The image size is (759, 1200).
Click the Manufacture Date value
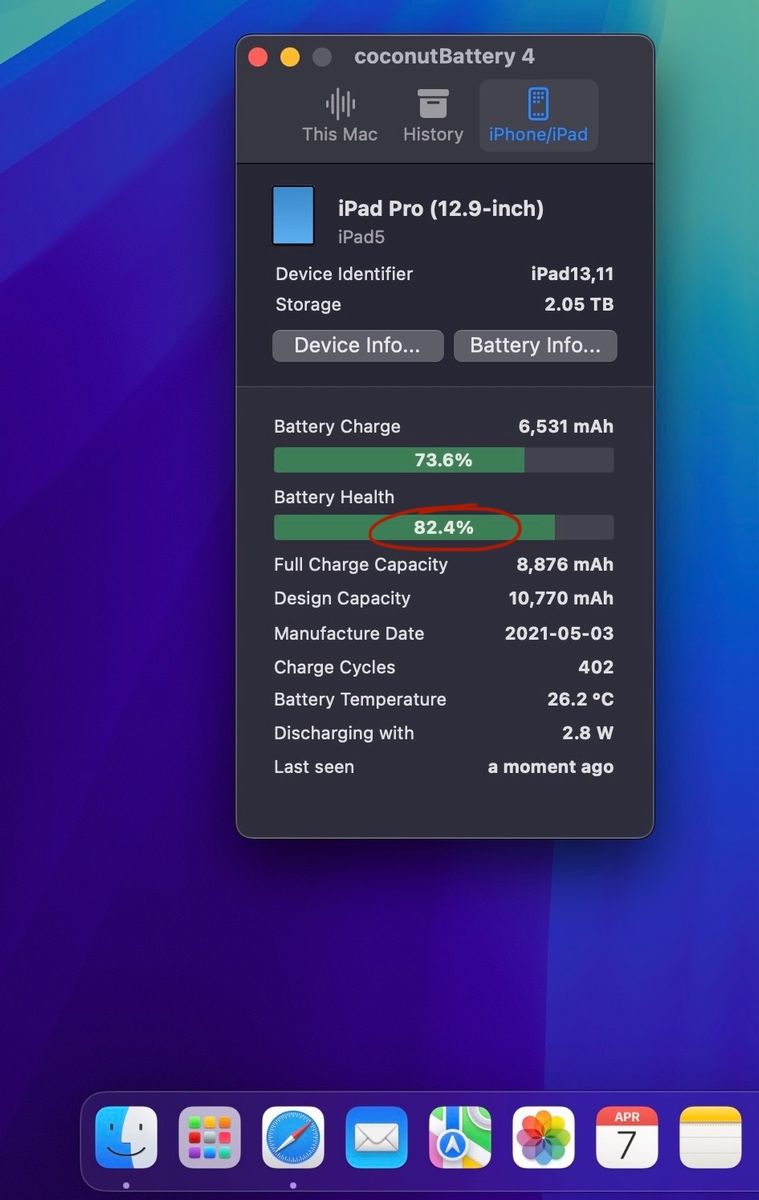[x=559, y=633]
